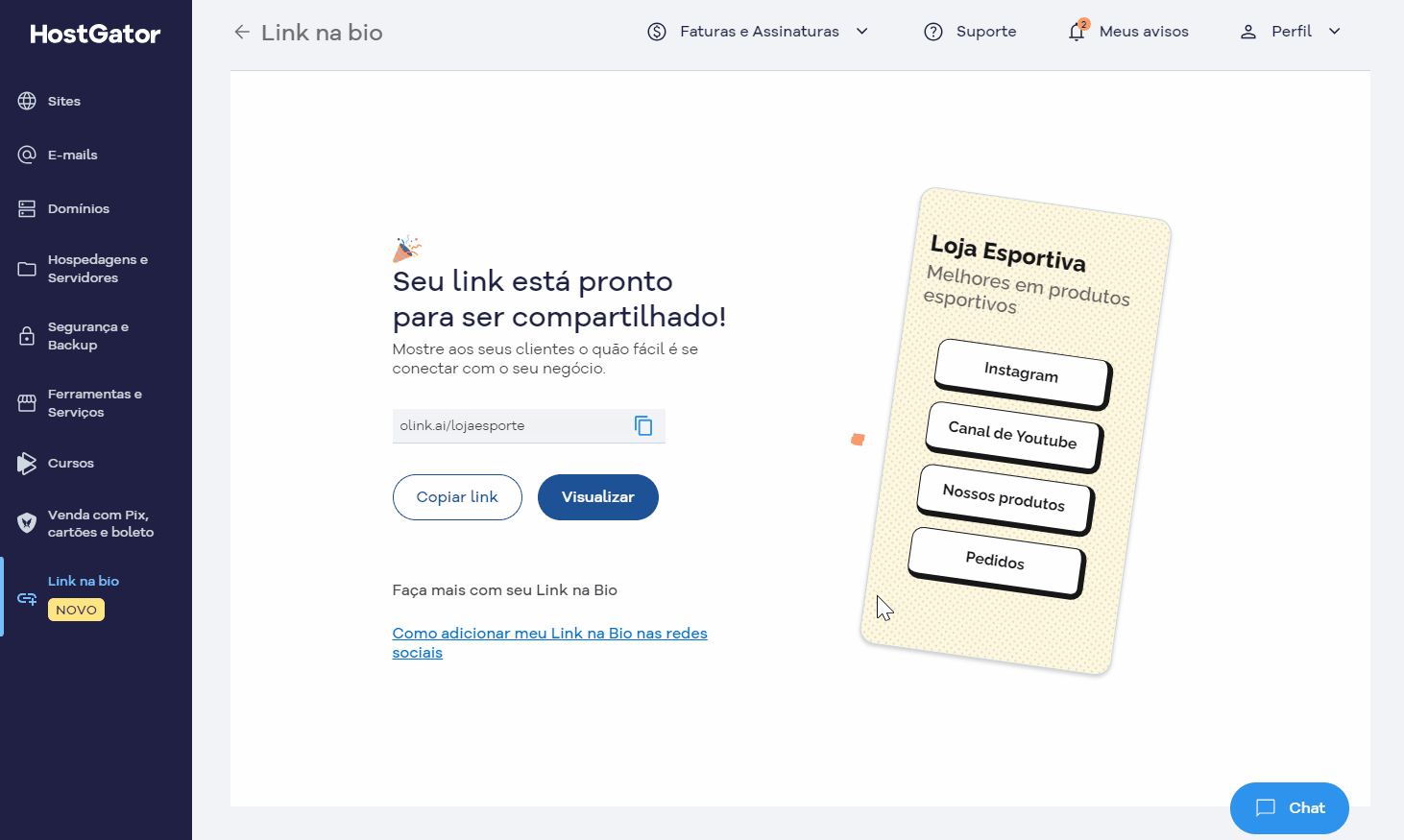This screenshot has height=840, width=1404.
Task: Click the Suporte label
Action: 986,32
